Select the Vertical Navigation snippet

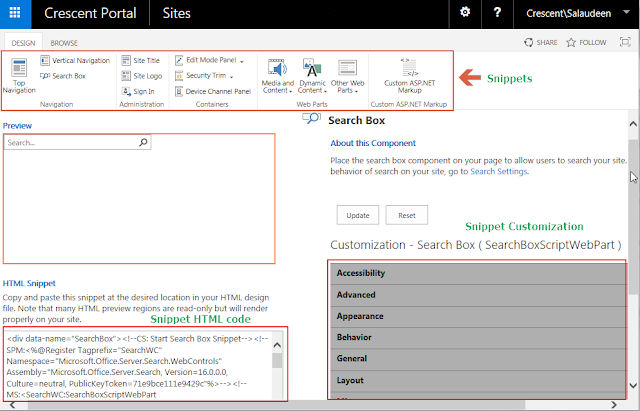(x=75, y=61)
